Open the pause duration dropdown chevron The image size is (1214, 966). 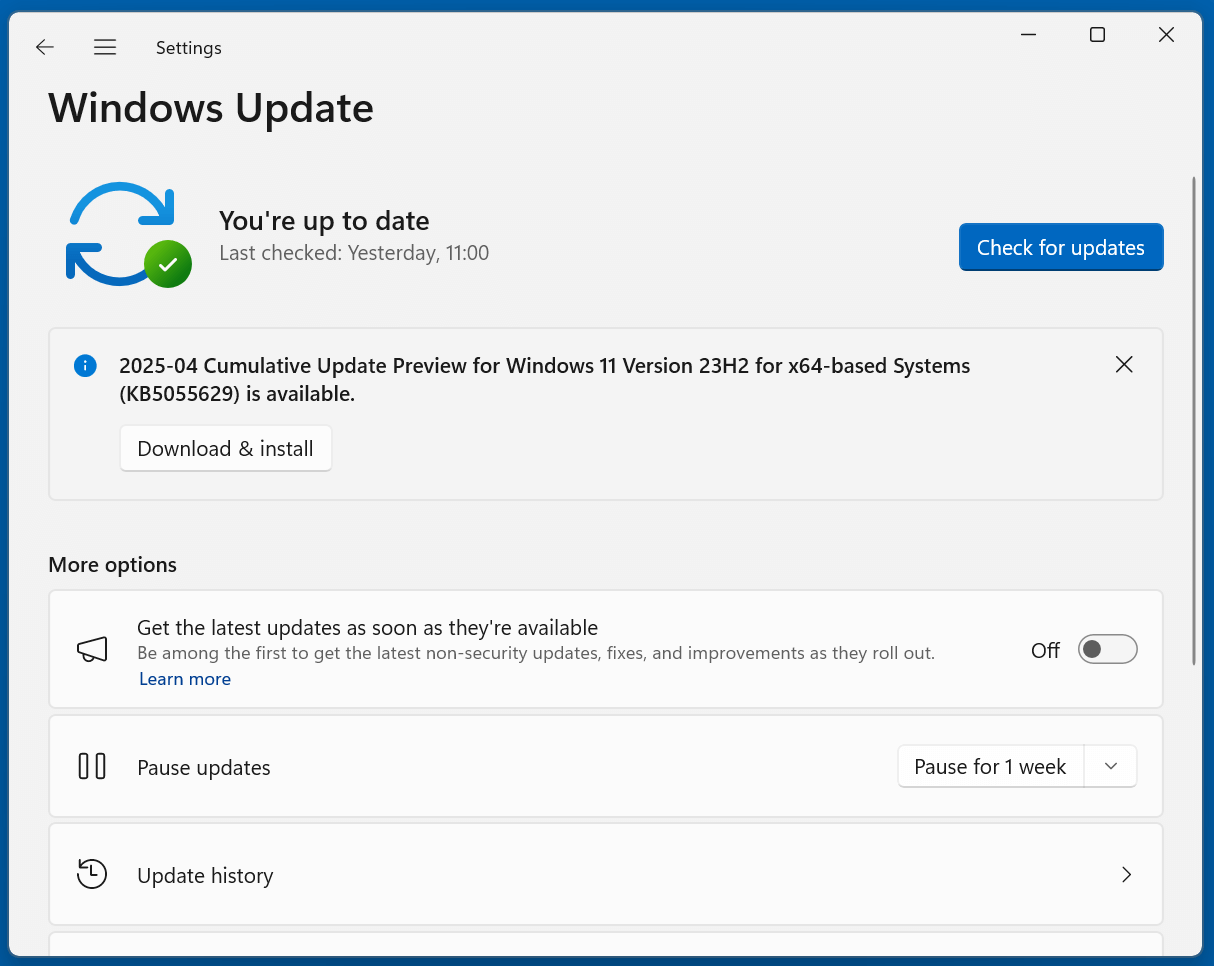tap(1110, 767)
